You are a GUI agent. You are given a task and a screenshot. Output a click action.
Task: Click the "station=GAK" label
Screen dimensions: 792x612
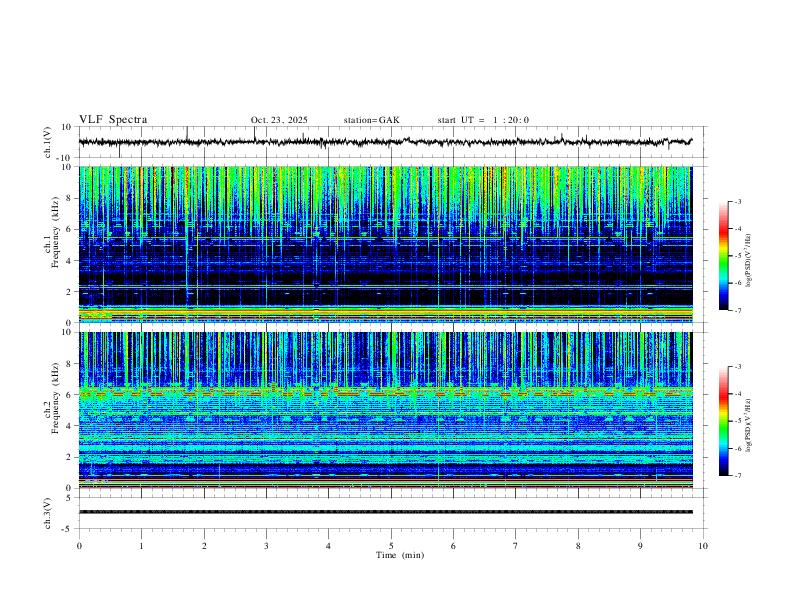(371, 120)
